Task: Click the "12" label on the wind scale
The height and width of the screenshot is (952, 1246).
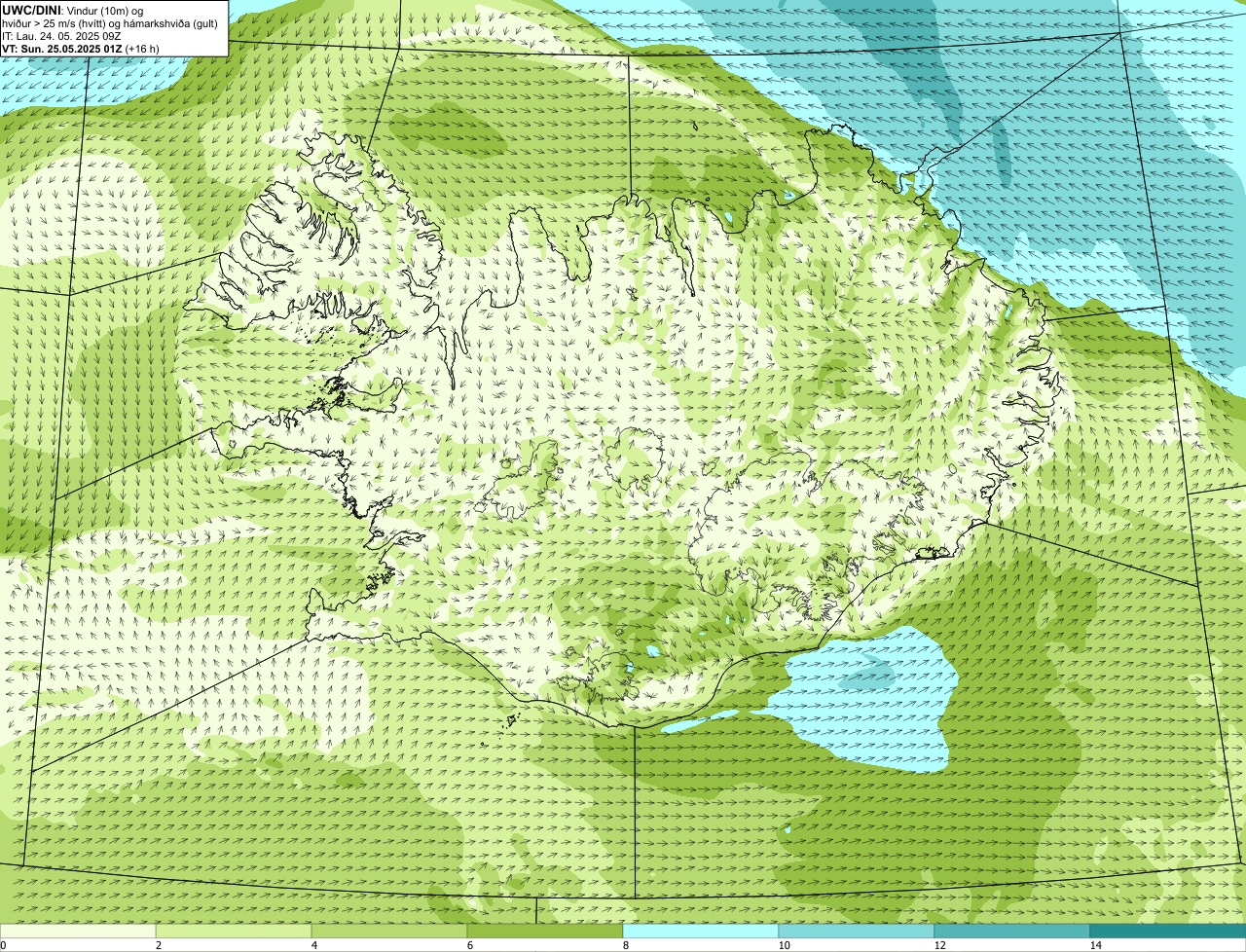Action: (939, 945)
